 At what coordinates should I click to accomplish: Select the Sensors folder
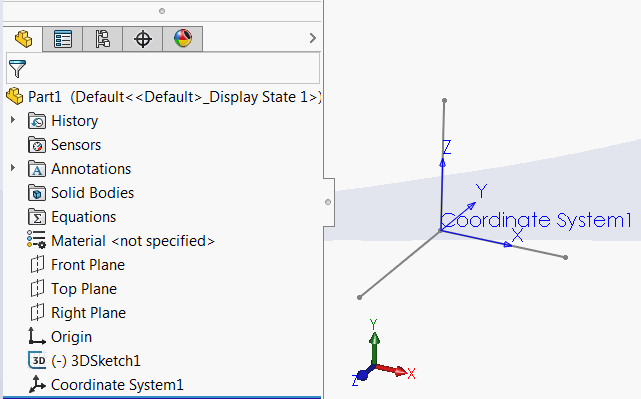[64, 145]
